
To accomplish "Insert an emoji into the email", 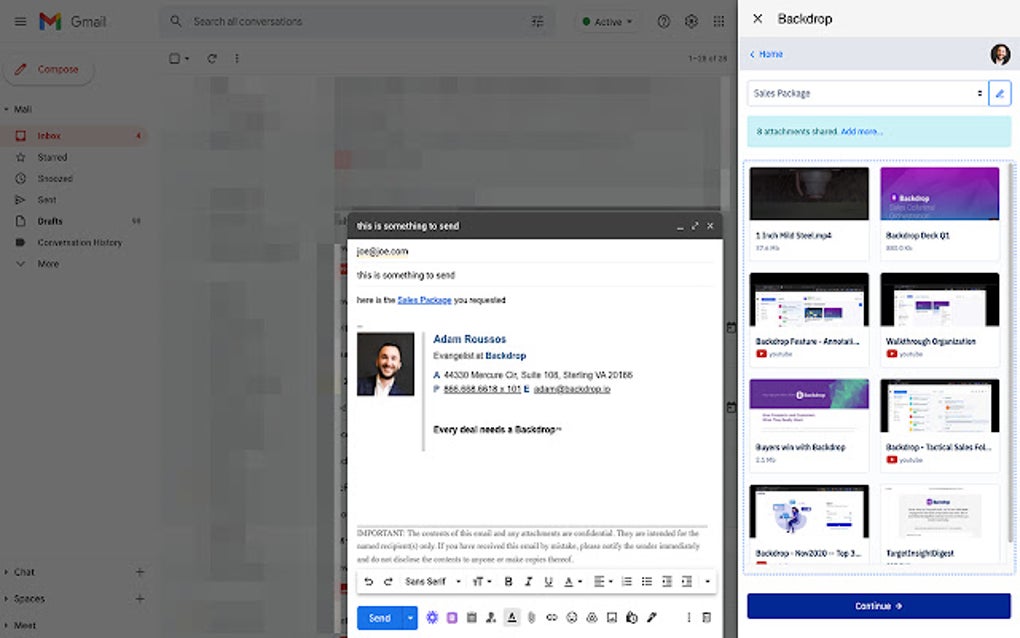I will tap(571, 617).
